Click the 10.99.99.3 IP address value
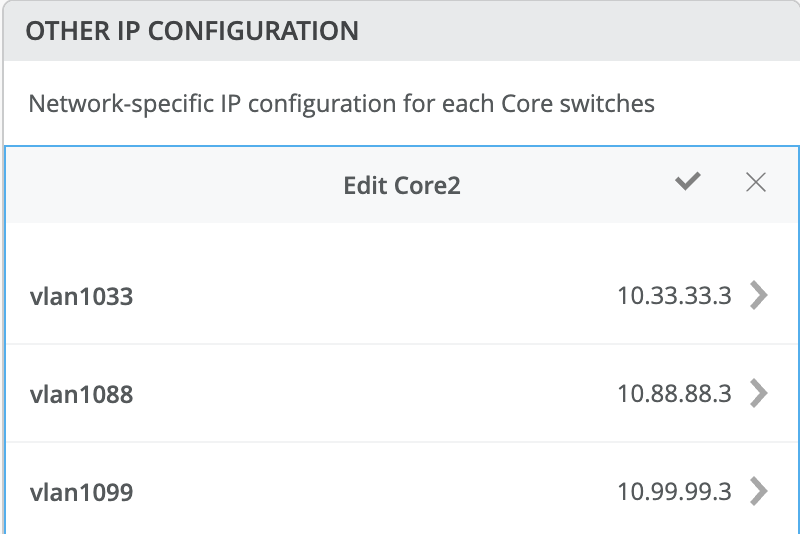This screenshot has width=800, height=534. click(x=675, y=492)
